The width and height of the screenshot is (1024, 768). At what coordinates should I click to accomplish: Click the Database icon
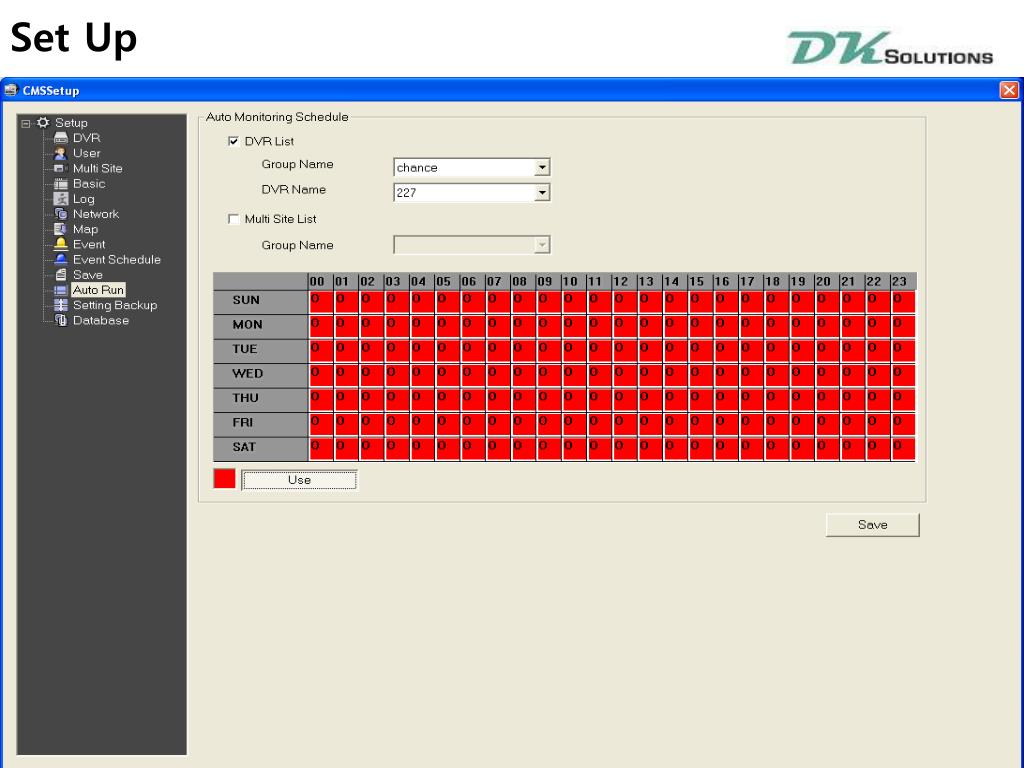pos(61,320)
